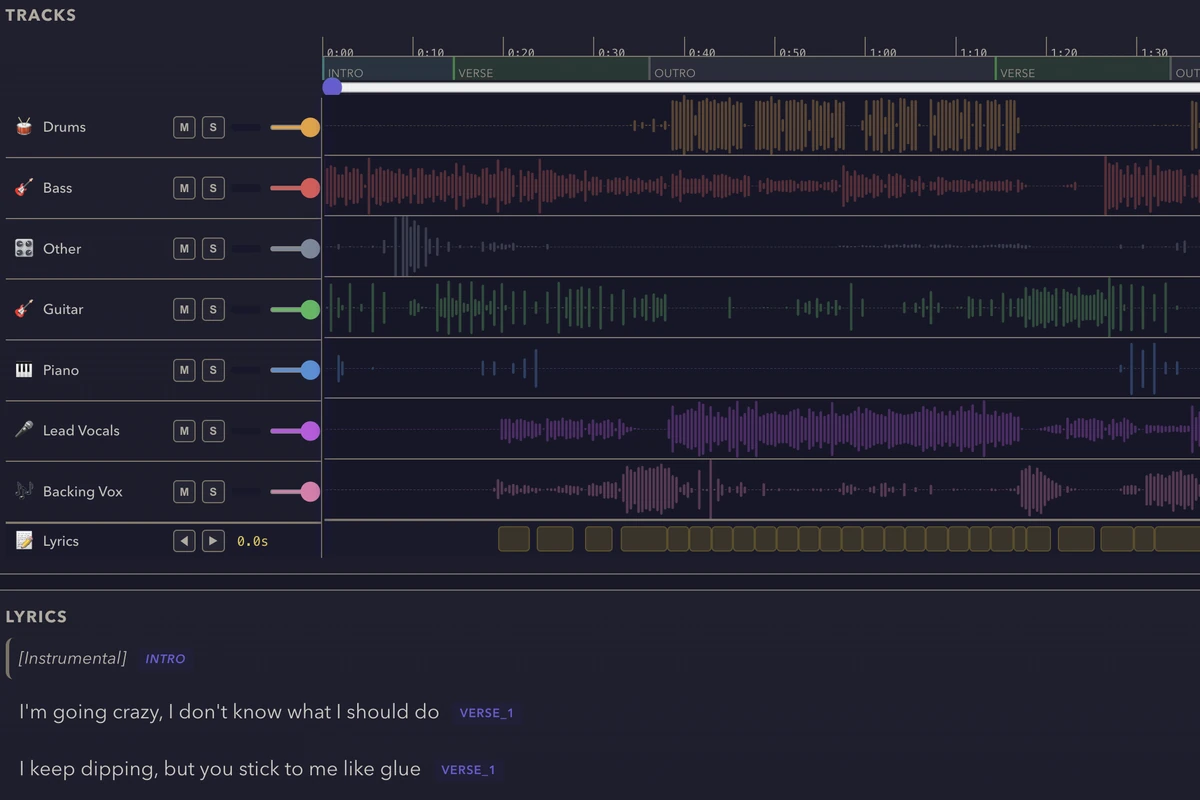Click the Lyrics notepad icon
Screen dimensions: 1200x800
(x=24, y=541)
